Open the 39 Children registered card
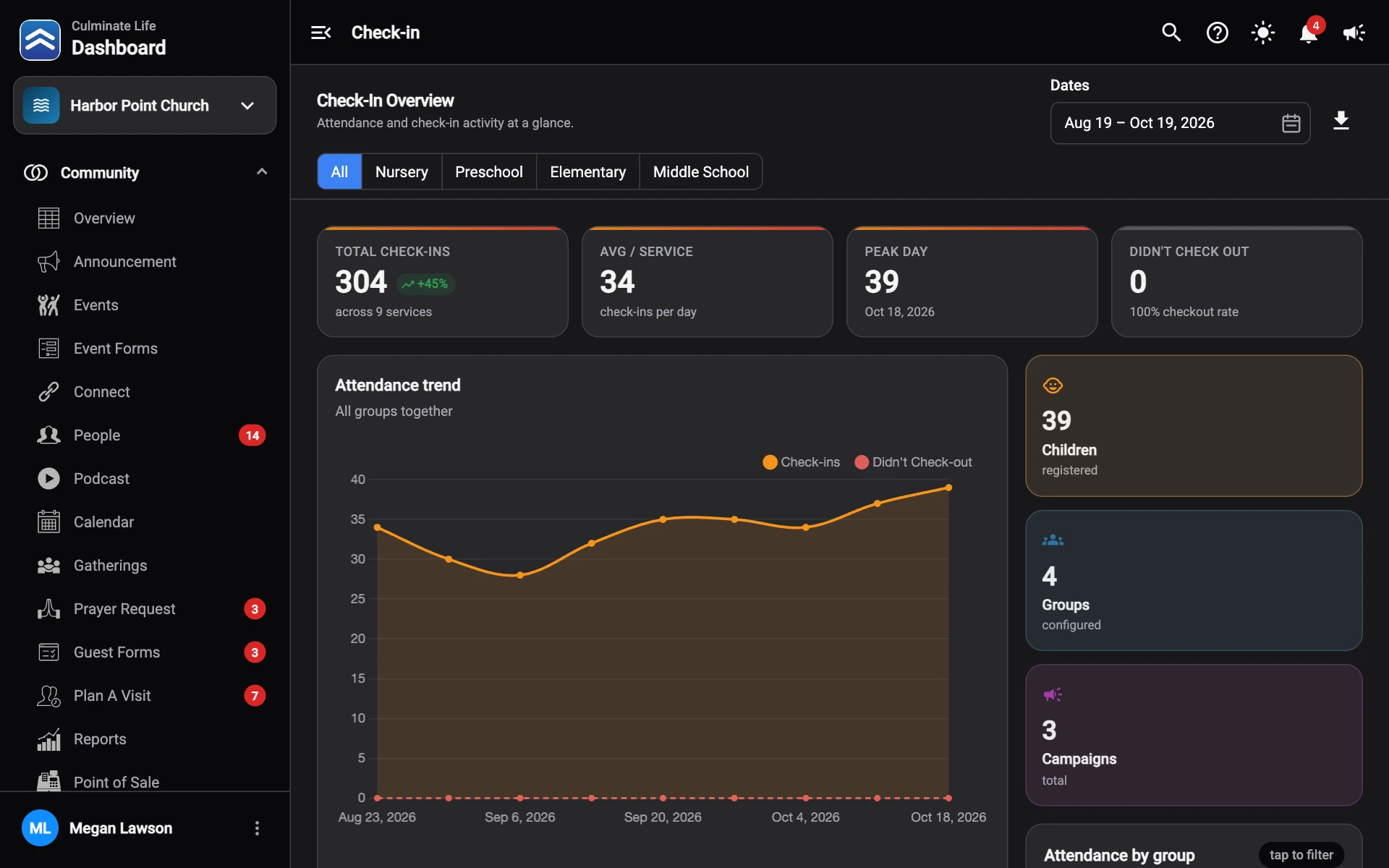This screenshot has height=868, width=1389. point(1194,425)
